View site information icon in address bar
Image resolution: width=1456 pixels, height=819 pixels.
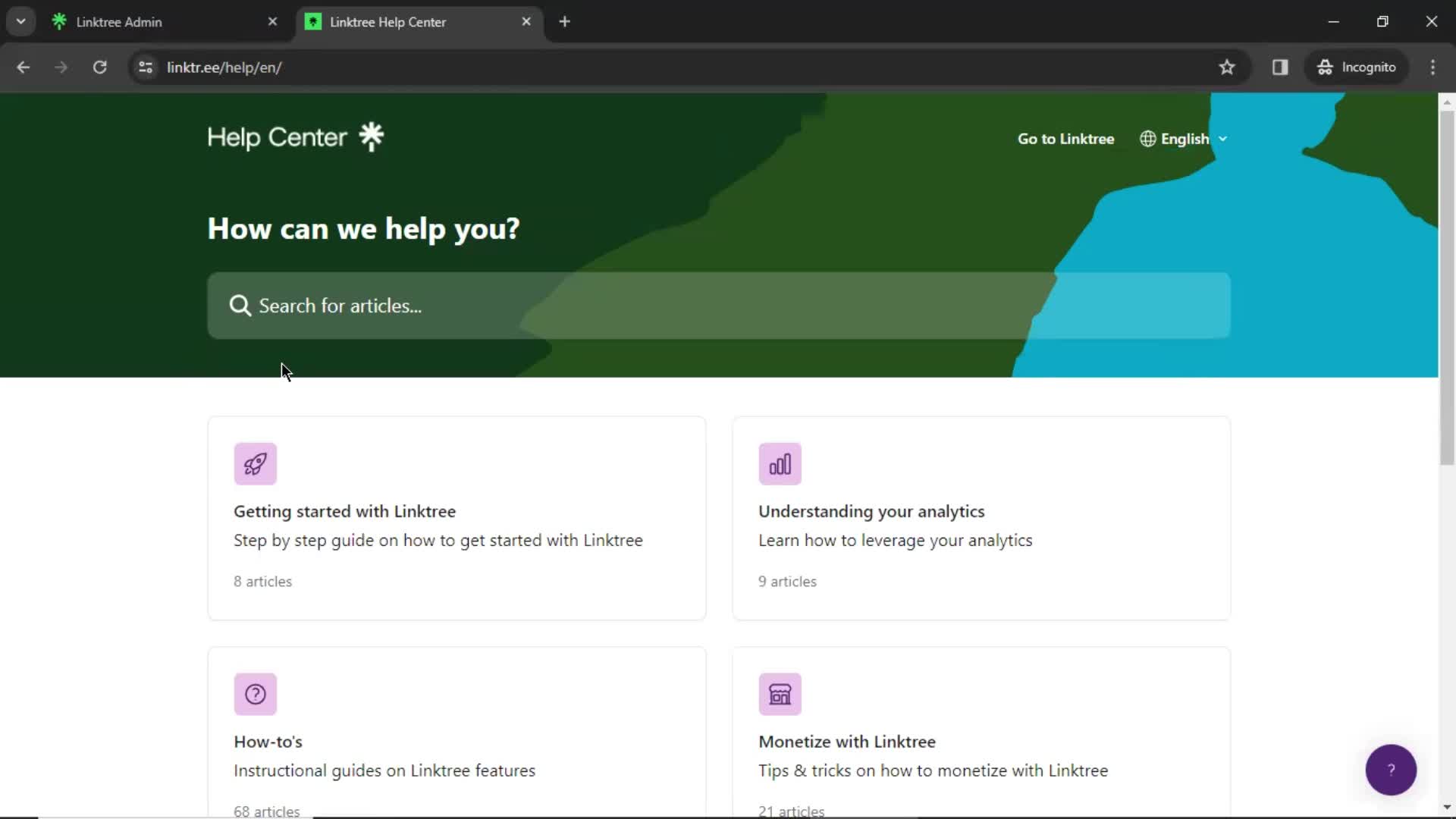tap(146, 67)
